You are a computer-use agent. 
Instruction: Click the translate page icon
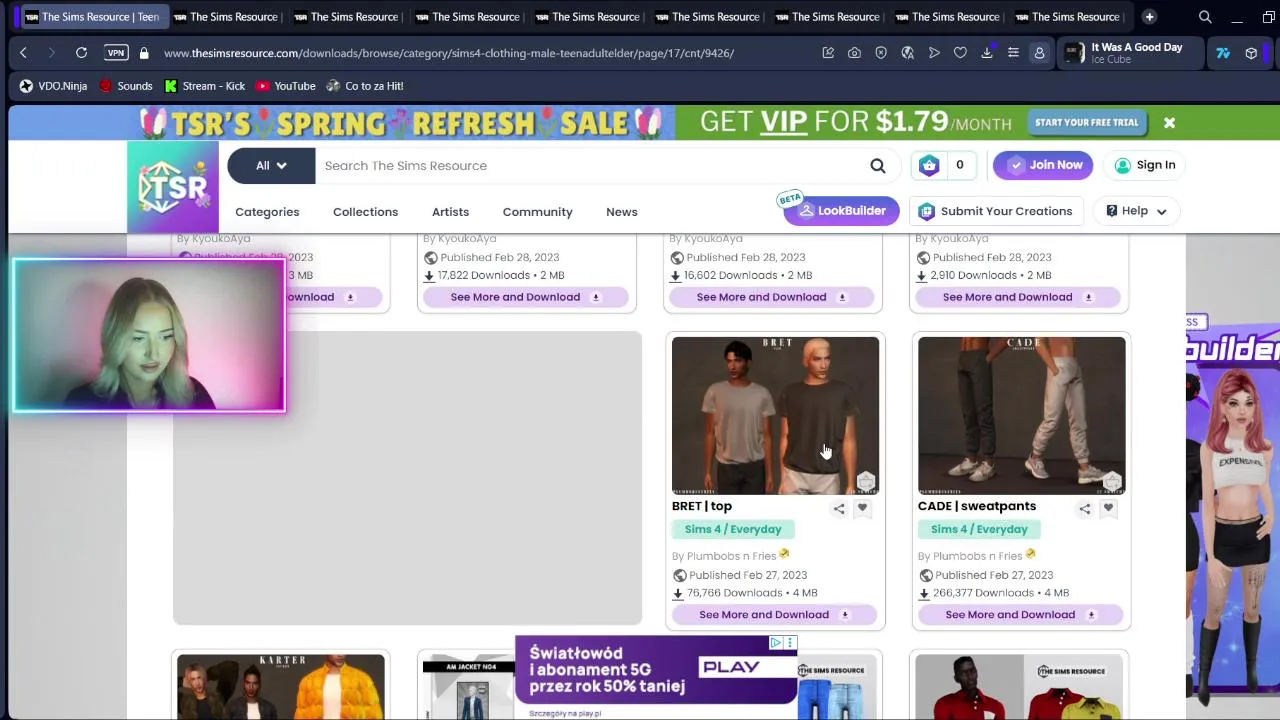coord(907,53)
